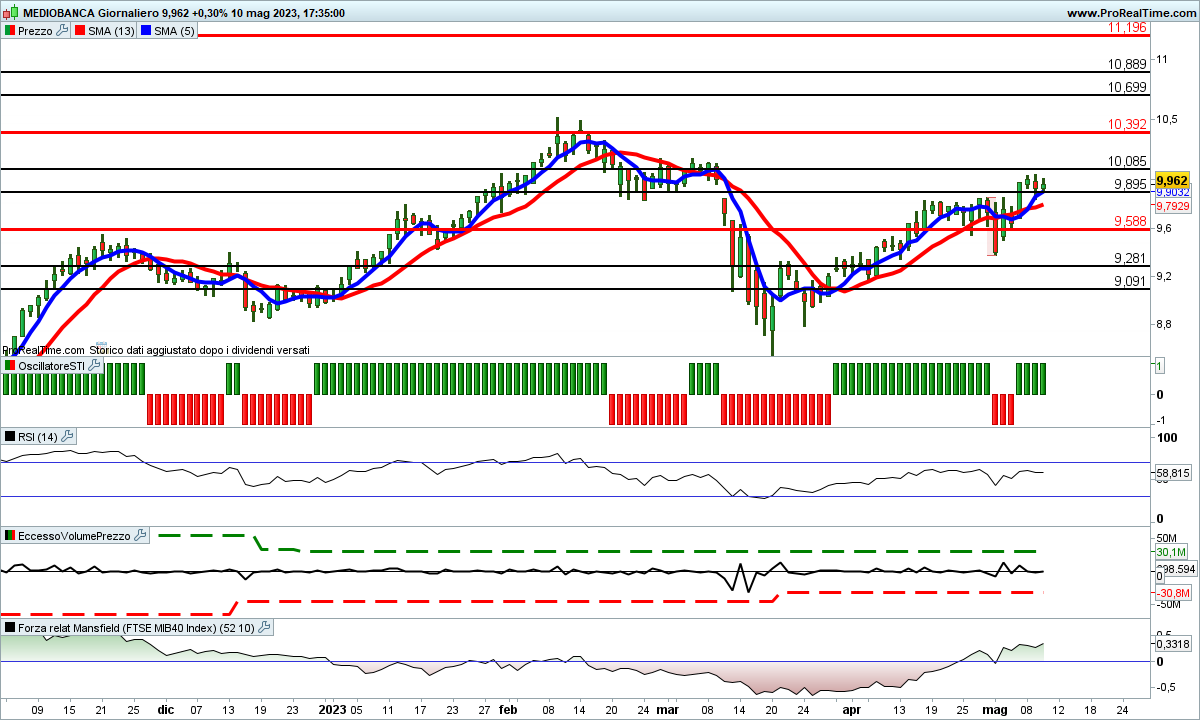1200x720 pixels.
Task: Select the Prezzo indicator label
Action: pos(36,31)
